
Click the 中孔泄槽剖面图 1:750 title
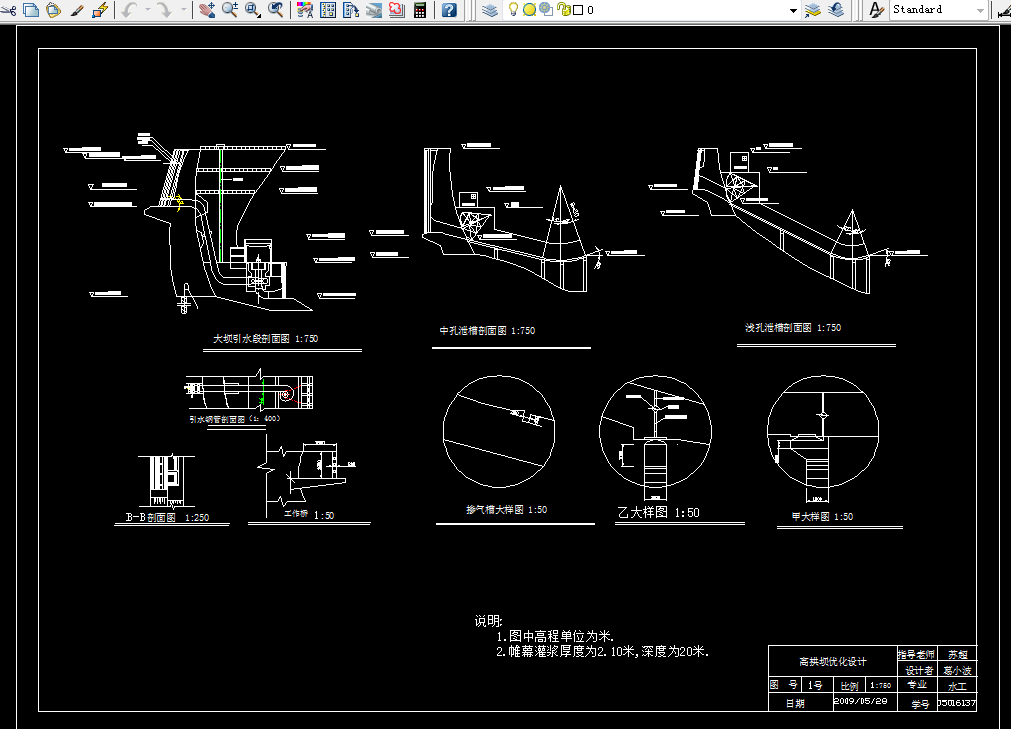(487, 331)
